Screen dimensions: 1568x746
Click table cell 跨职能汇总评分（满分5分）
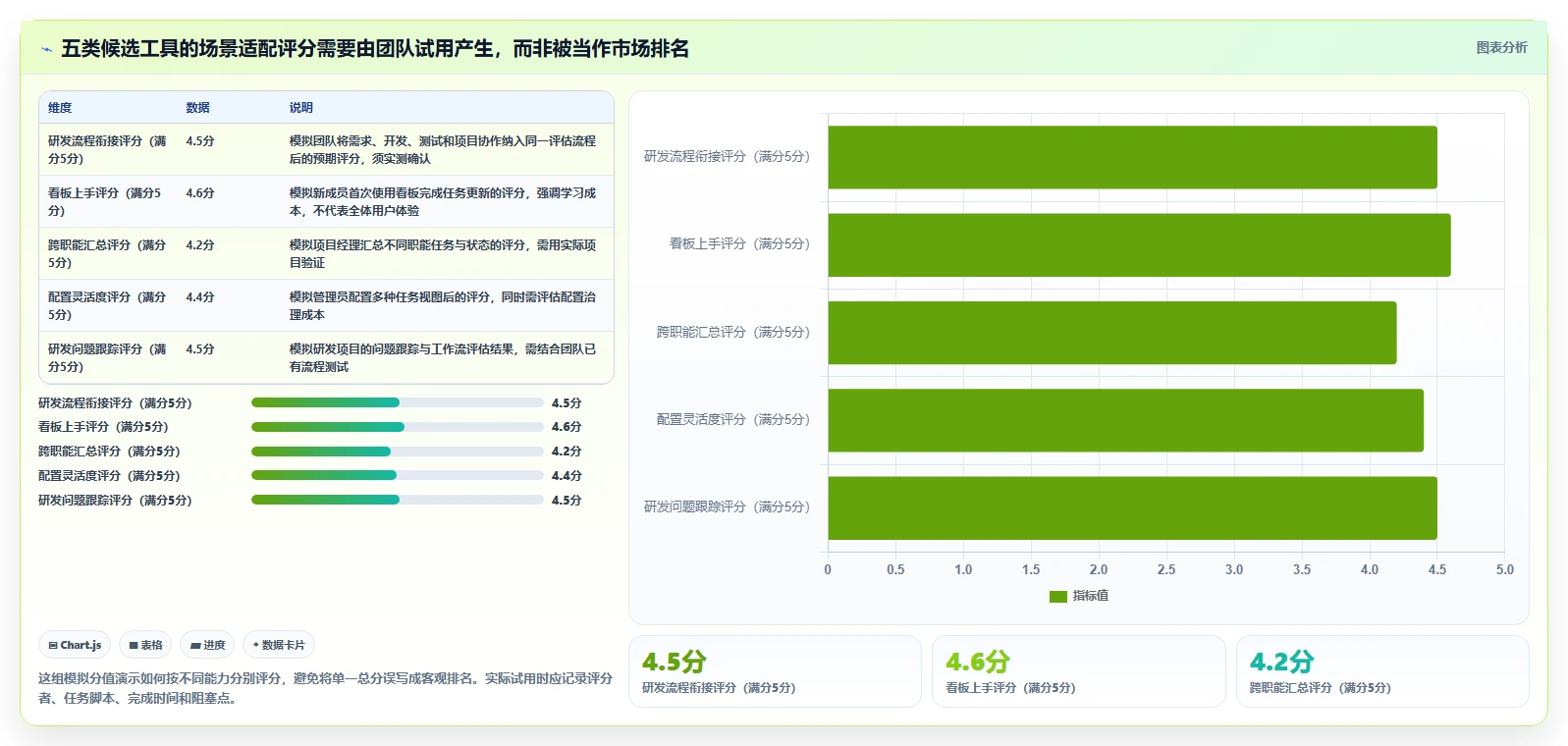tap(108, 254)
